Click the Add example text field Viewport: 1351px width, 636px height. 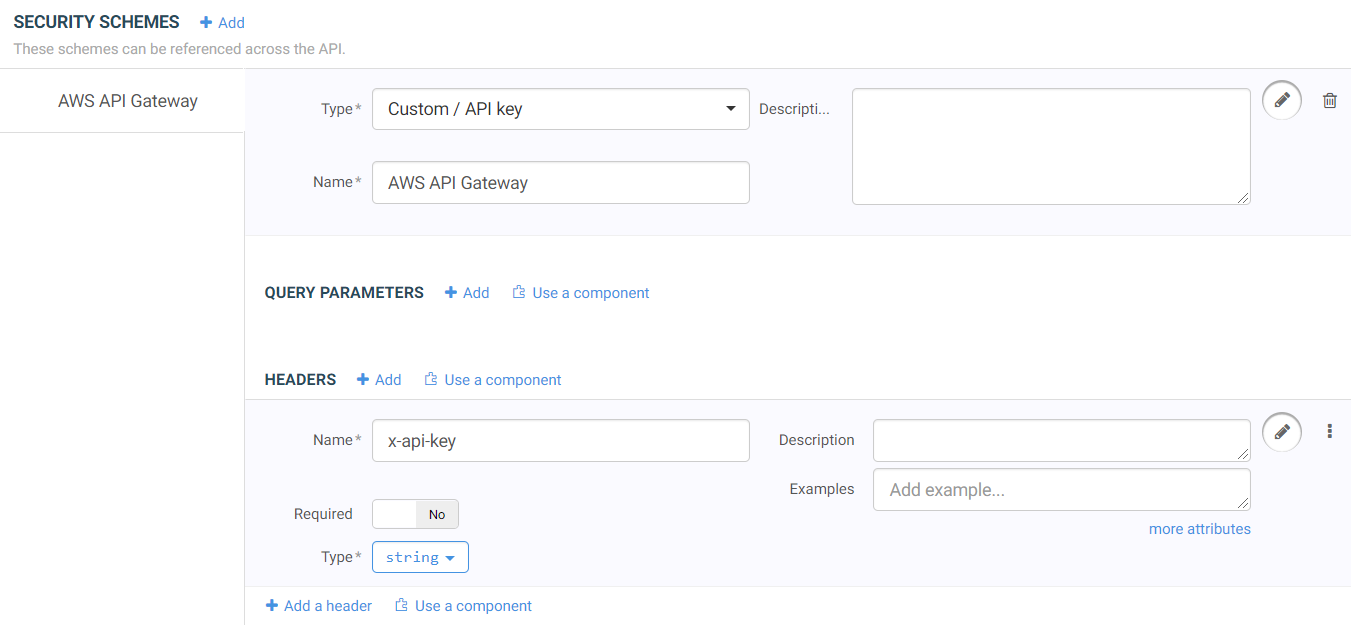pyautogui.click(x=1060, y=490)
